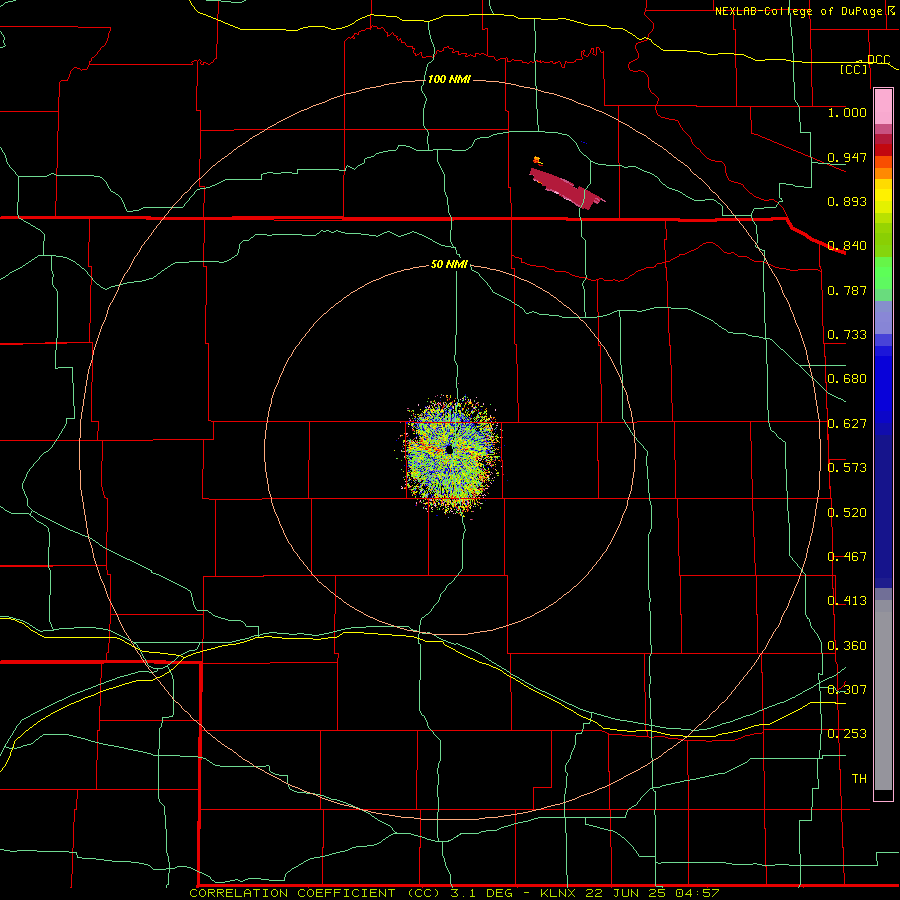Select the 0.573 legend value
Viewport: 900px width, 900px height.
[x=847, y=468]
